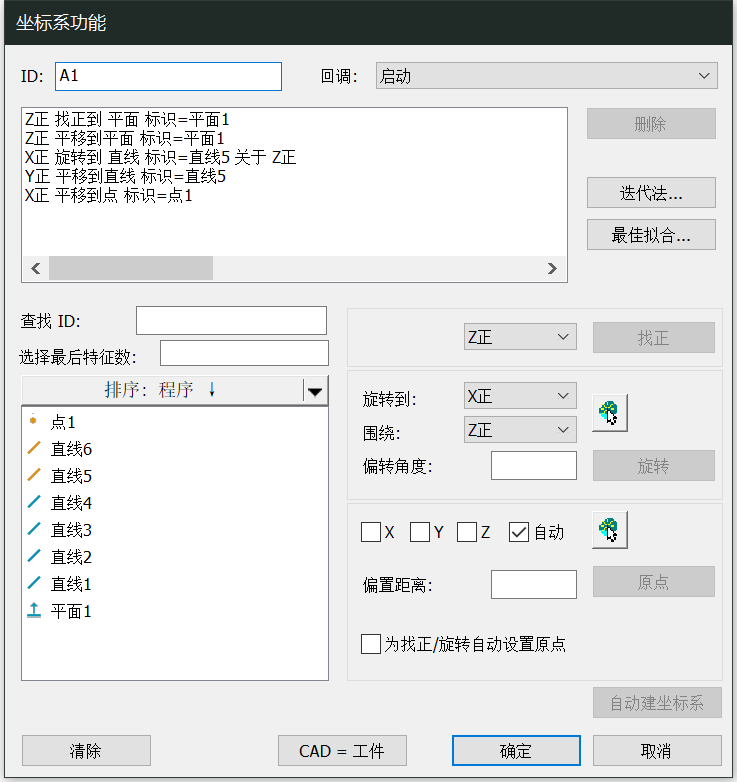Image resolution: width=737 pixels, height=782 pixels.
Task: Click the CAD pick icon beside 自动 checkbox
Action: click(609, 530)
